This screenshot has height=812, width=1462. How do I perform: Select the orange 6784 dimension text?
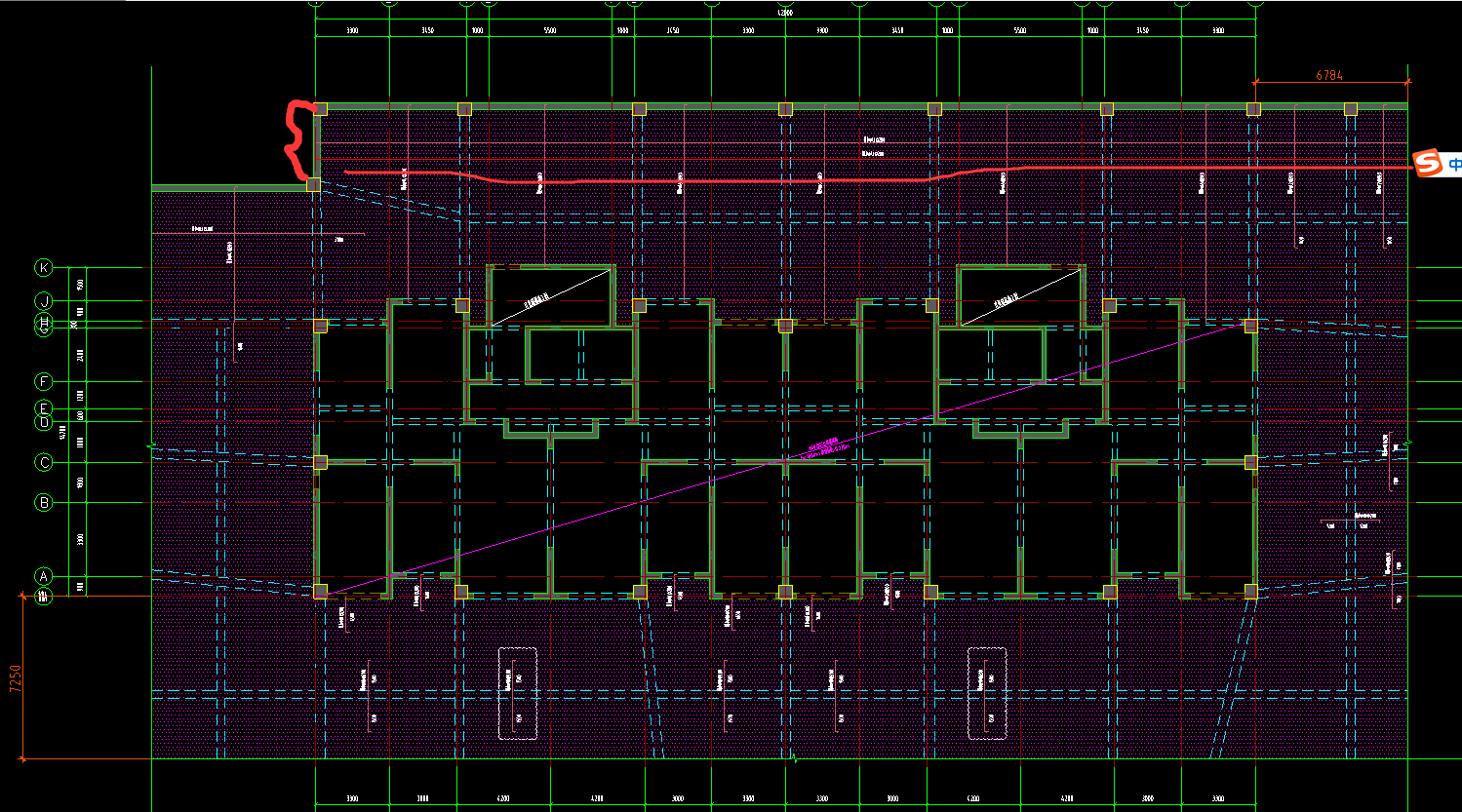click(1329, 74)
